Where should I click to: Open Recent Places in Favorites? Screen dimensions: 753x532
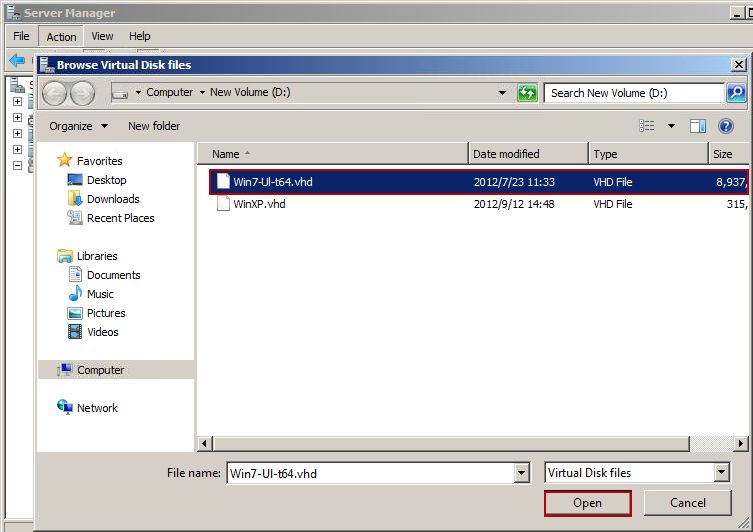click(111, 218)
